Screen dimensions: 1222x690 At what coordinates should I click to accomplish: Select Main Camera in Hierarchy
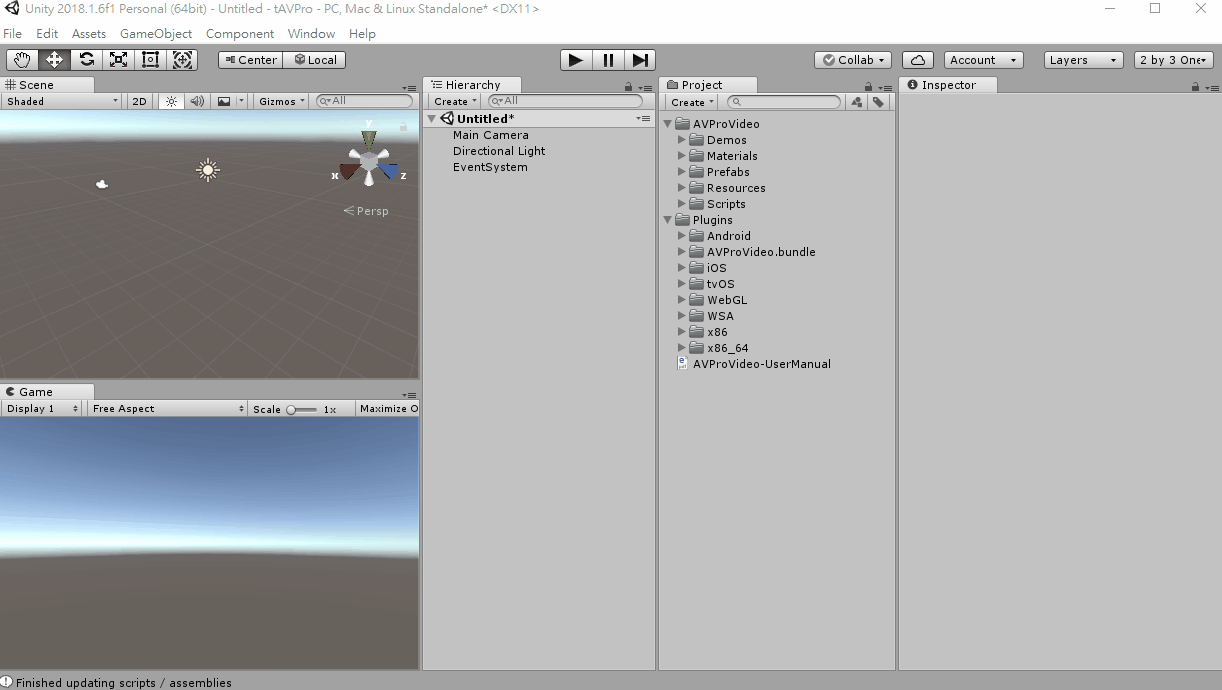(491, 135)
